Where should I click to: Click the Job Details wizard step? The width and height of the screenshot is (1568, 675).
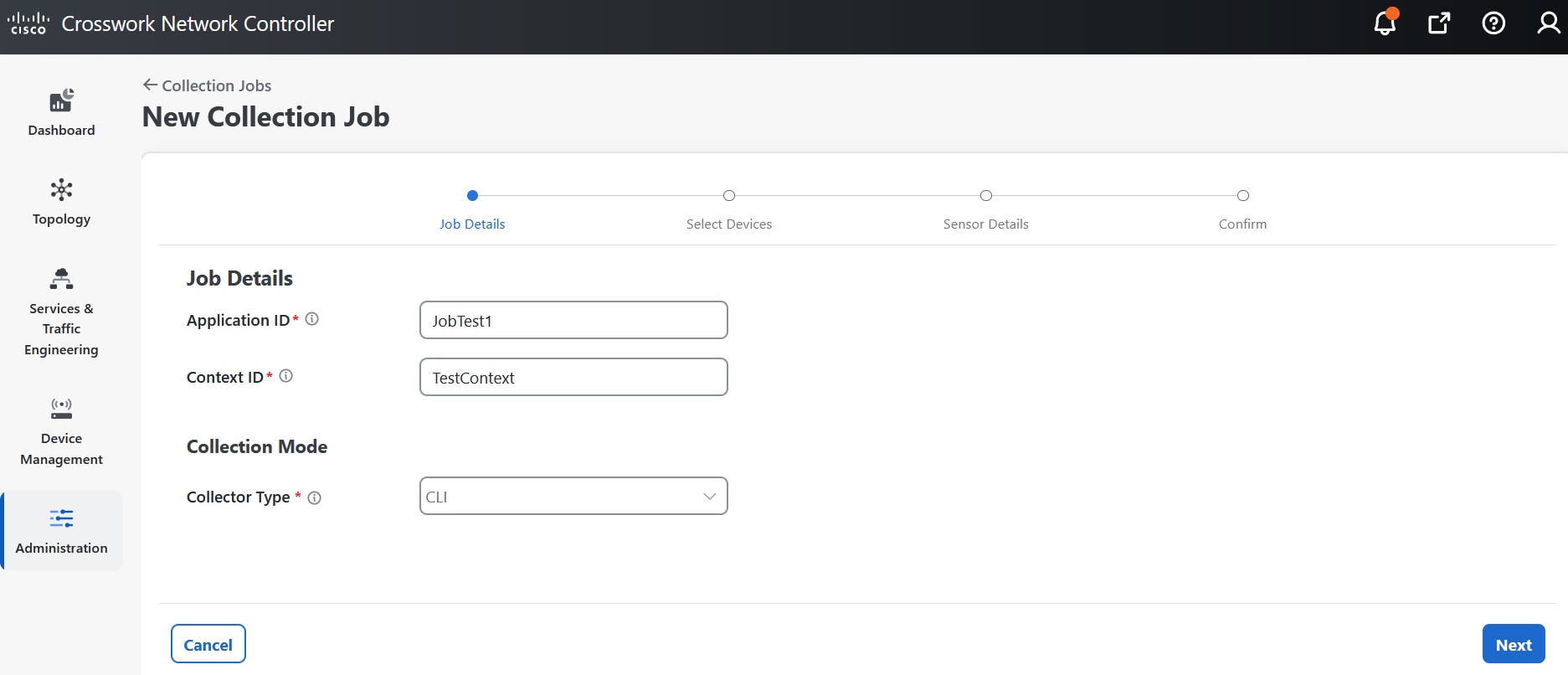[472, 209]
